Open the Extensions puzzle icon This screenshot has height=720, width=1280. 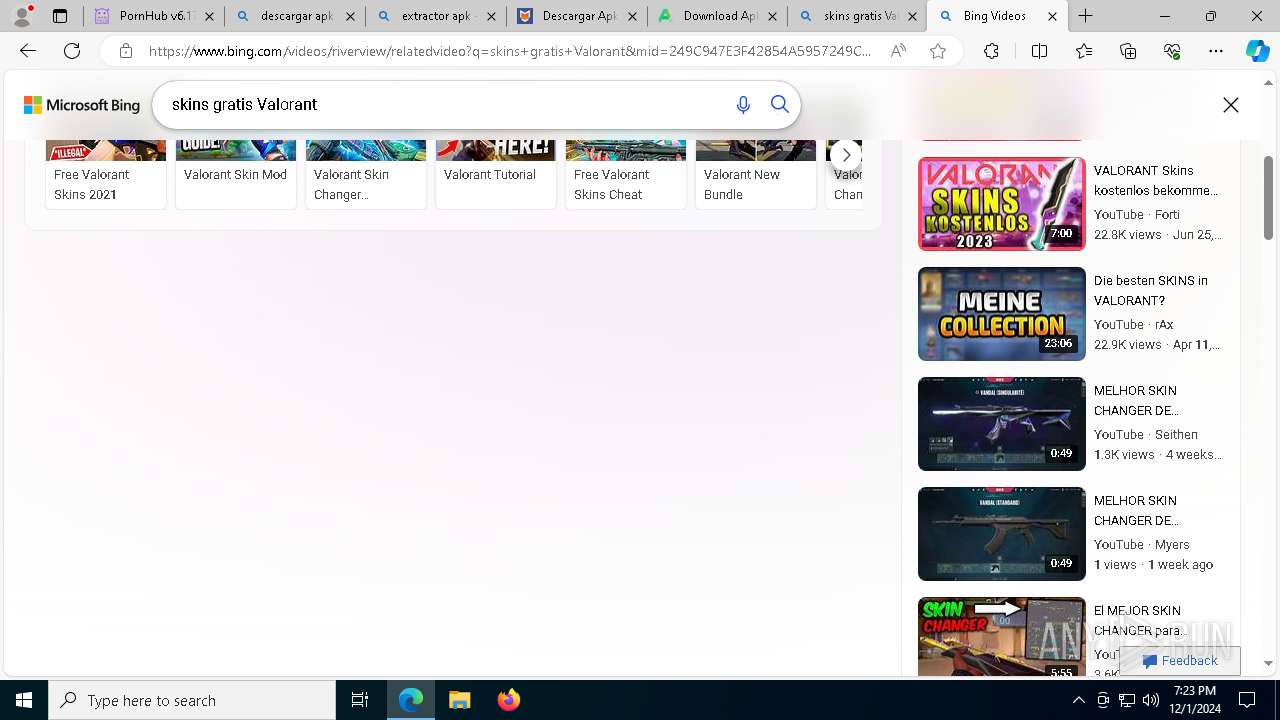(x=991, y=51)
